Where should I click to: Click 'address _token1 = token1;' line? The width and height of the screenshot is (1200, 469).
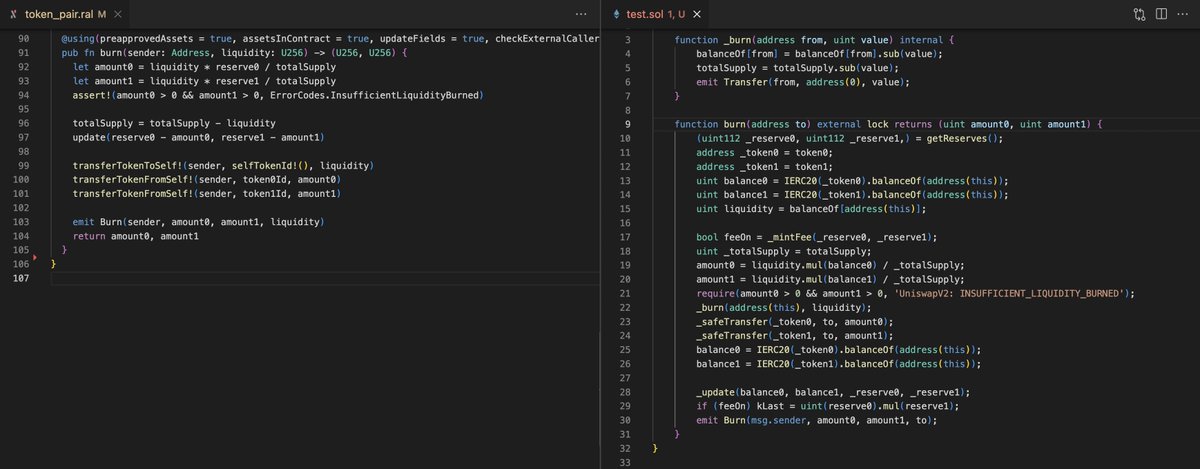767,165
